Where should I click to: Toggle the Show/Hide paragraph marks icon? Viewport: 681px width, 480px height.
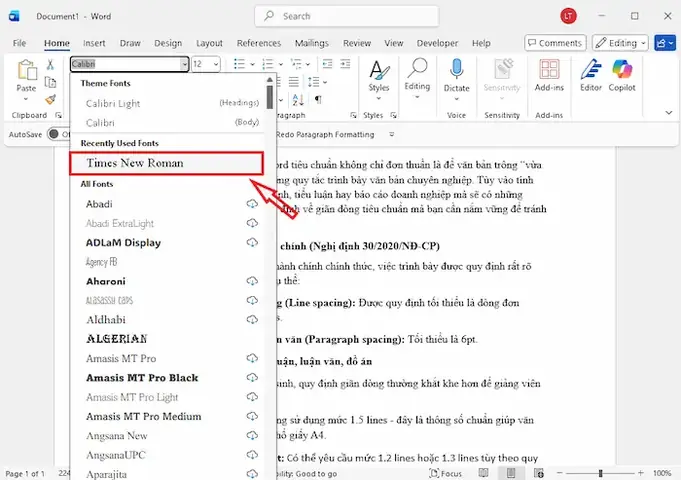[318, 100]
